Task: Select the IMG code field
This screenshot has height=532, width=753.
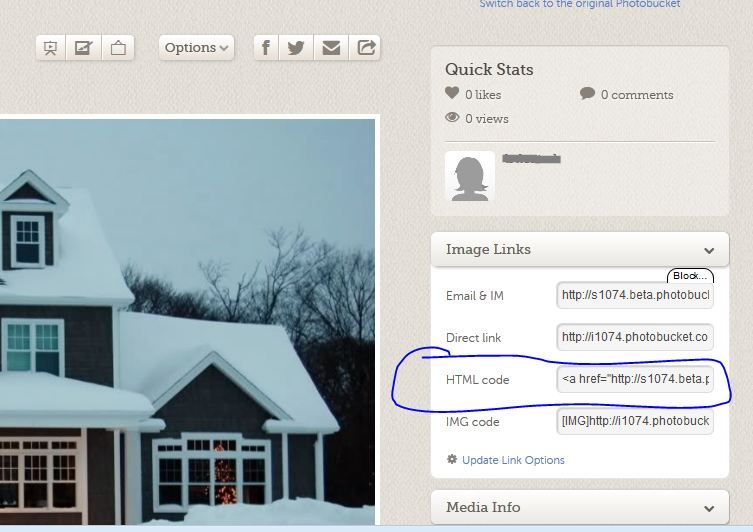Action: pos(635,421)
